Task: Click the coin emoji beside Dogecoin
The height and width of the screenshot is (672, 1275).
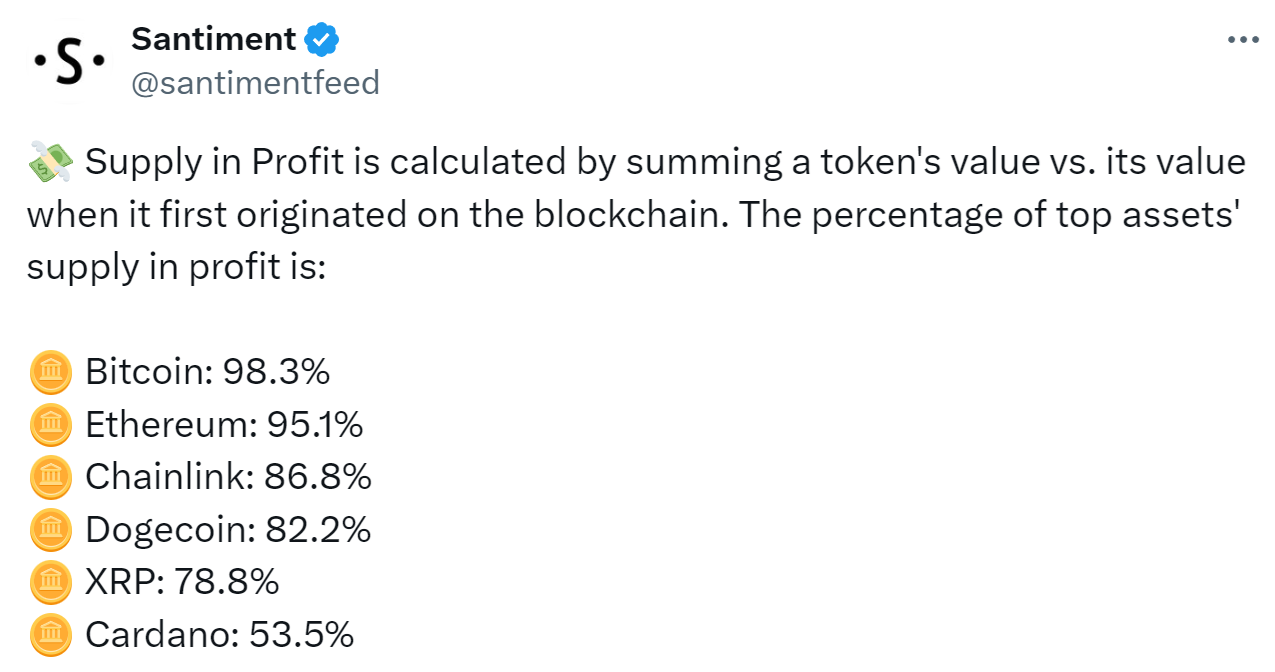Action: tap(50, 530)
